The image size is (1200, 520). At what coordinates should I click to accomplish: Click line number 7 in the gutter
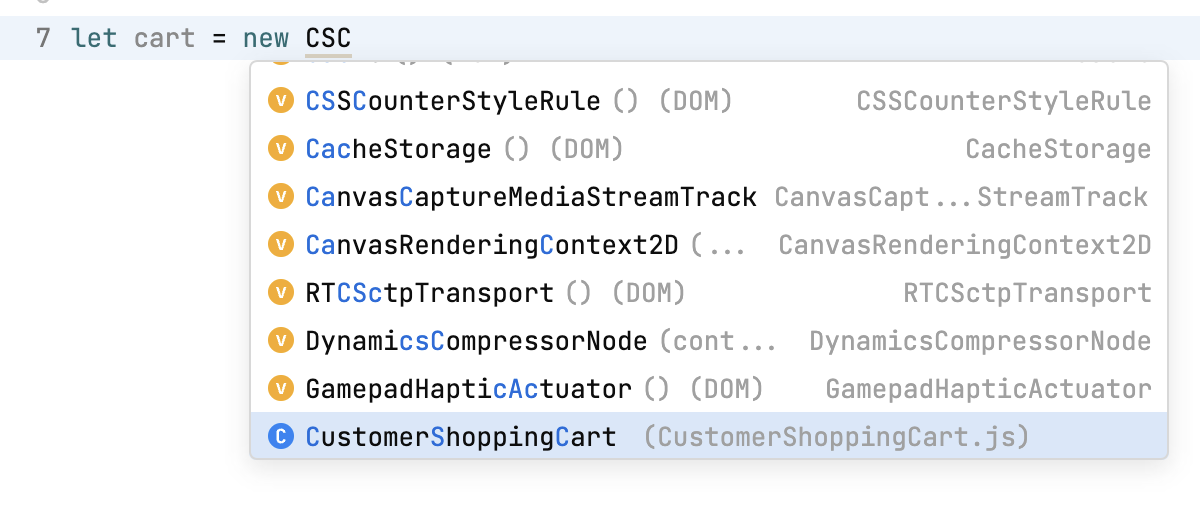(43, 39)
